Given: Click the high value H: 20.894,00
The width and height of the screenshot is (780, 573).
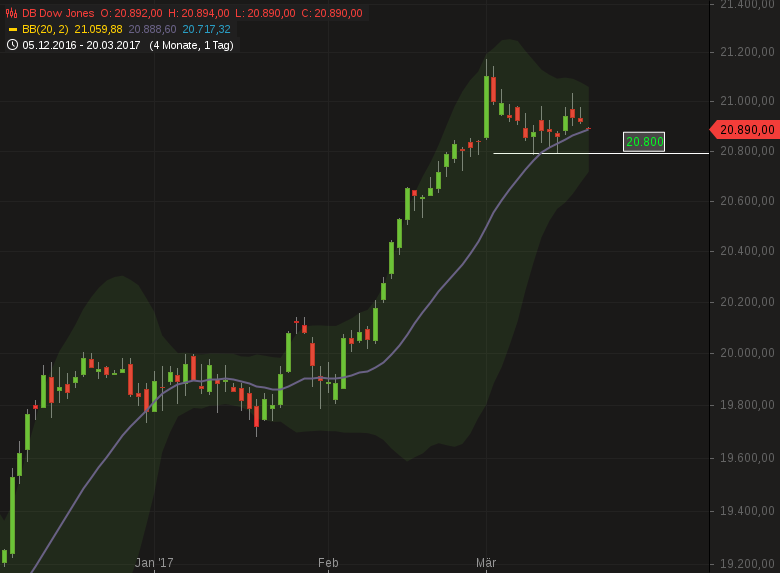Looking at the screenshot, I should [199, 13].
